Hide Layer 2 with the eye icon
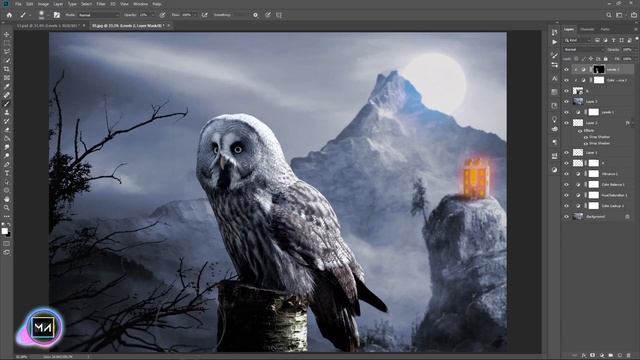The image size is (640, 360). tap(567, 122)
